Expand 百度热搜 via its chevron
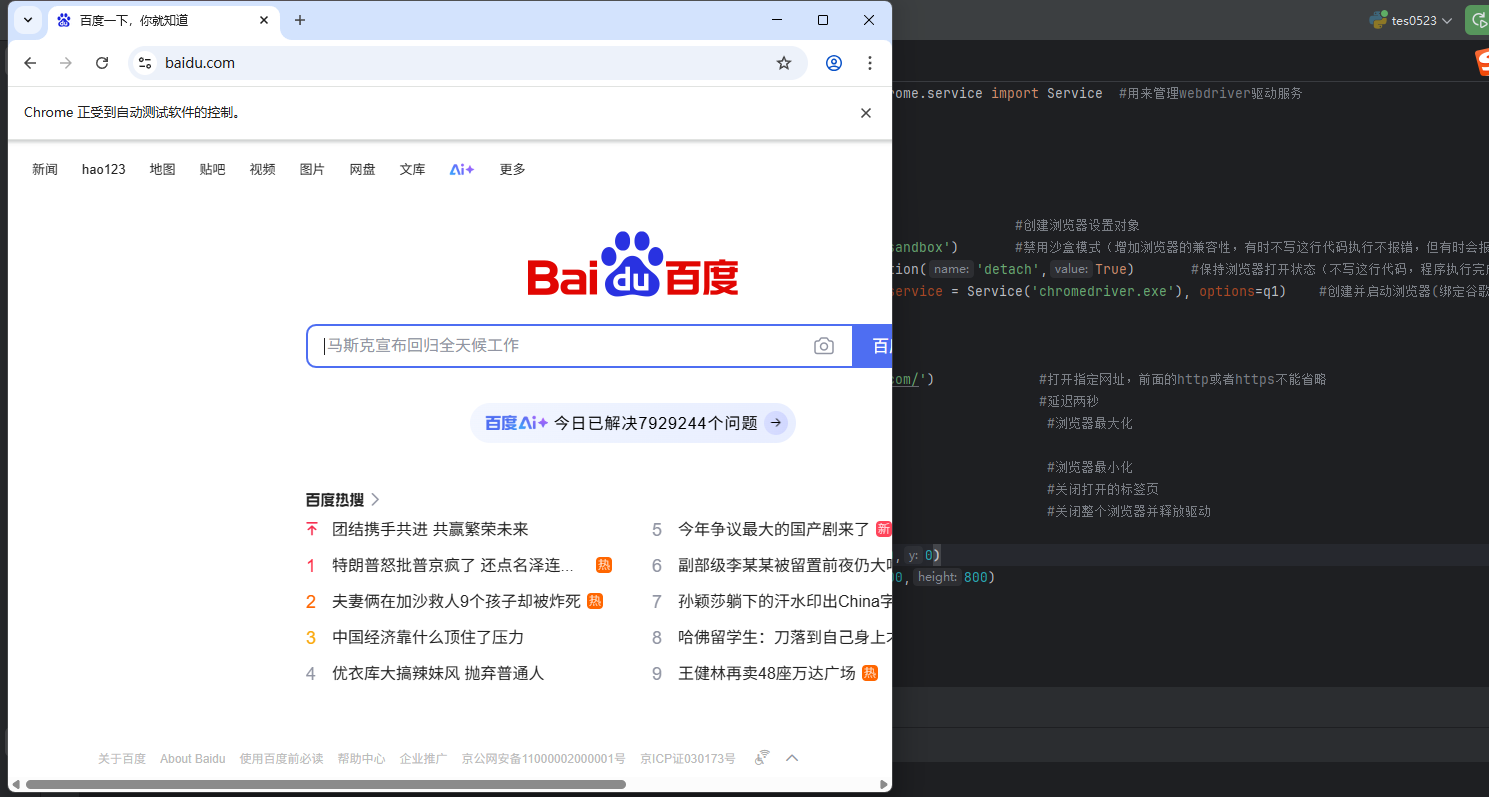 (x=376, y=500)
